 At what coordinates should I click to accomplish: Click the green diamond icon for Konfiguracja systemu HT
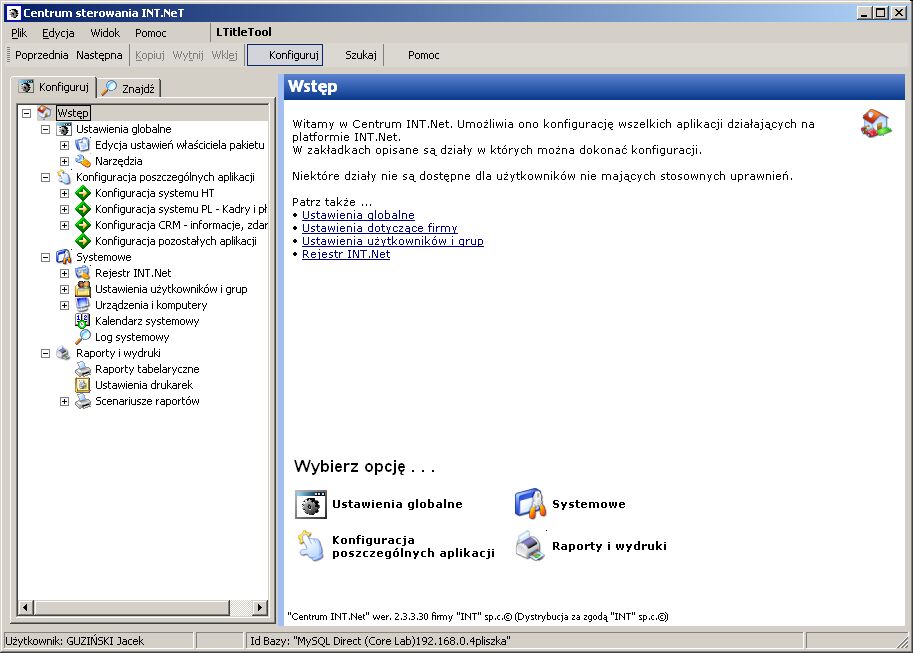pyautogui.click(x=83, y=193)
